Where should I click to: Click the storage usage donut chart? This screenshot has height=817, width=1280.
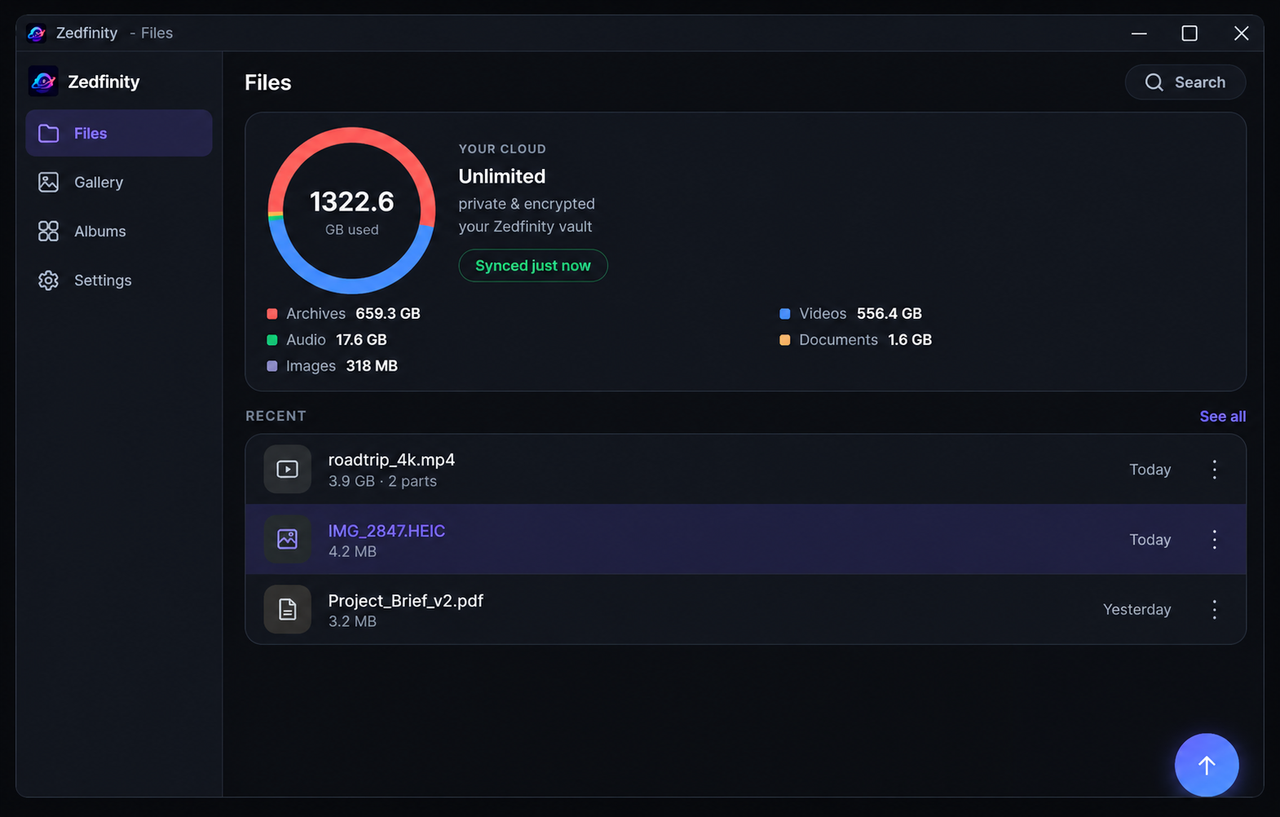pos(351,210)
